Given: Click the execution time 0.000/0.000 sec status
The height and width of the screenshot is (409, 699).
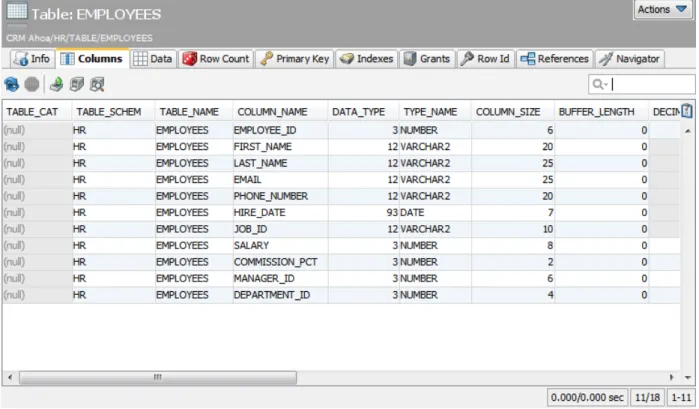Looking at the screenshot, I should 587,397.
